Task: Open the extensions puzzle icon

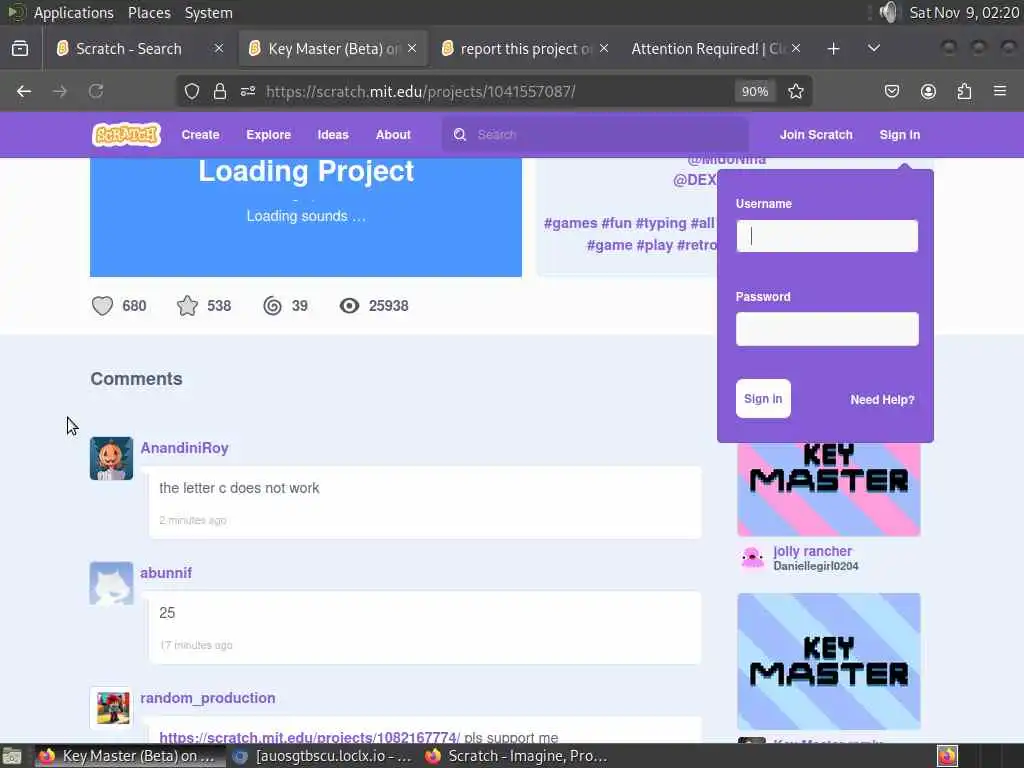Action: click(x=965, y=91)
